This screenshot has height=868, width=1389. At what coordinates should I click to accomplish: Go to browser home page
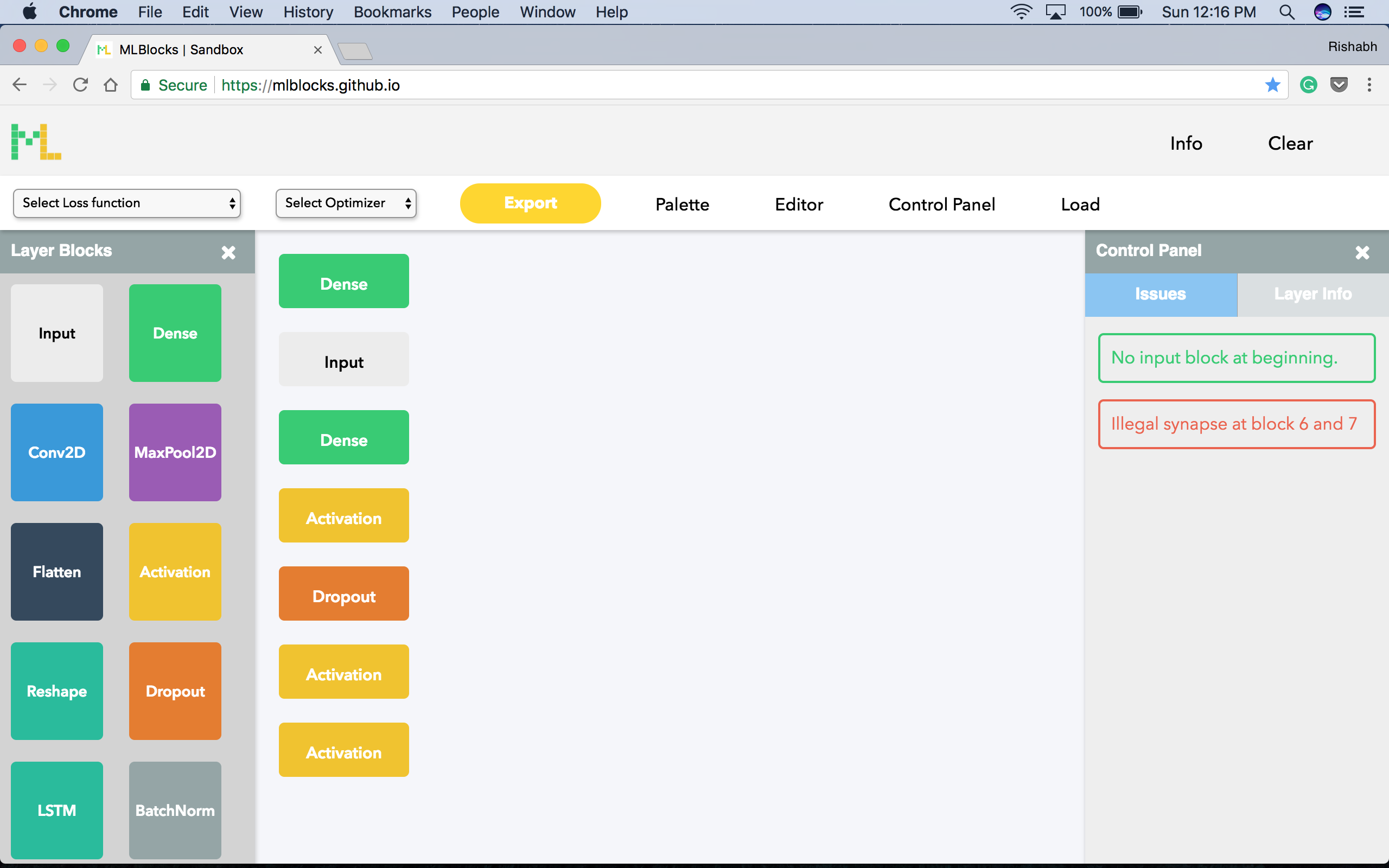[x=111, y=85]
